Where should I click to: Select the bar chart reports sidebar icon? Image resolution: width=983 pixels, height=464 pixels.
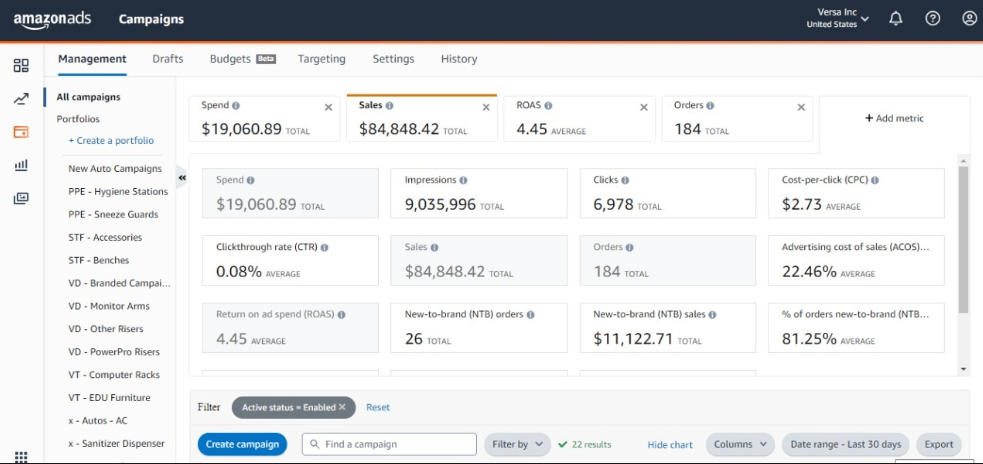(21, 165)
